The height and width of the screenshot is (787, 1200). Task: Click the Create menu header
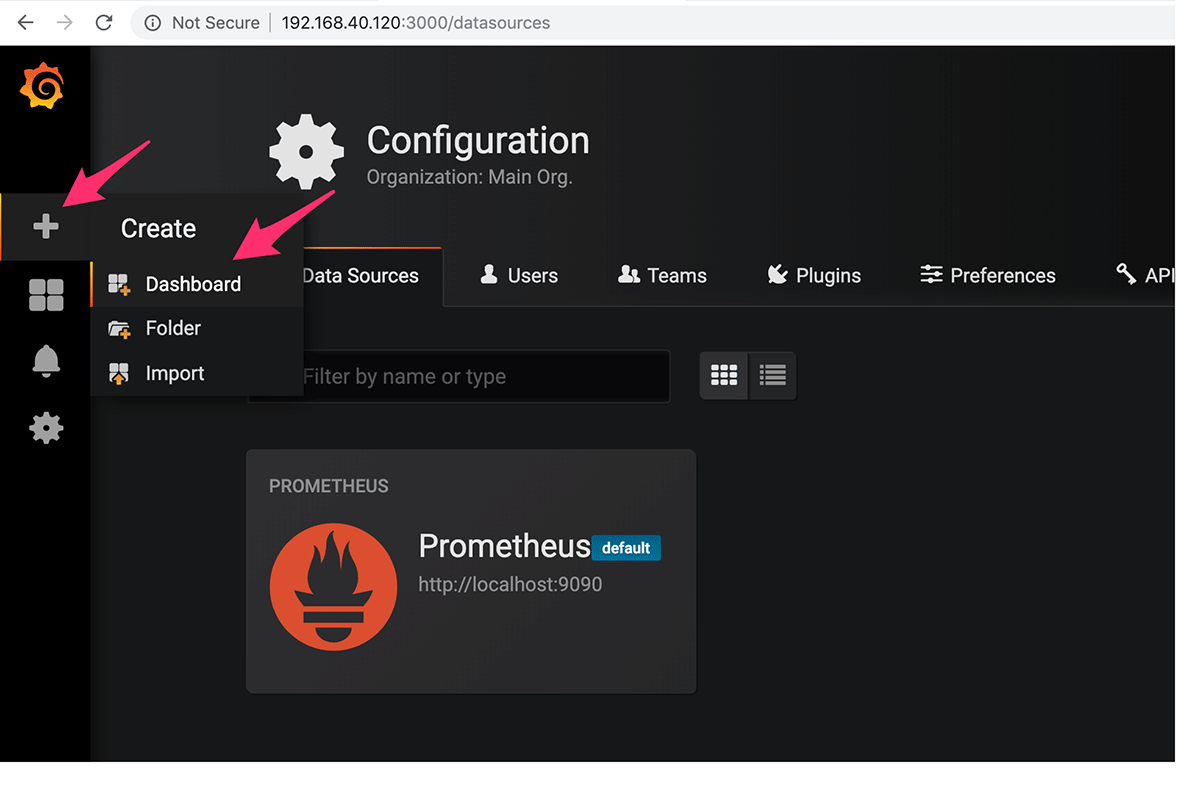pyautogui.click(x=158, y=228)
